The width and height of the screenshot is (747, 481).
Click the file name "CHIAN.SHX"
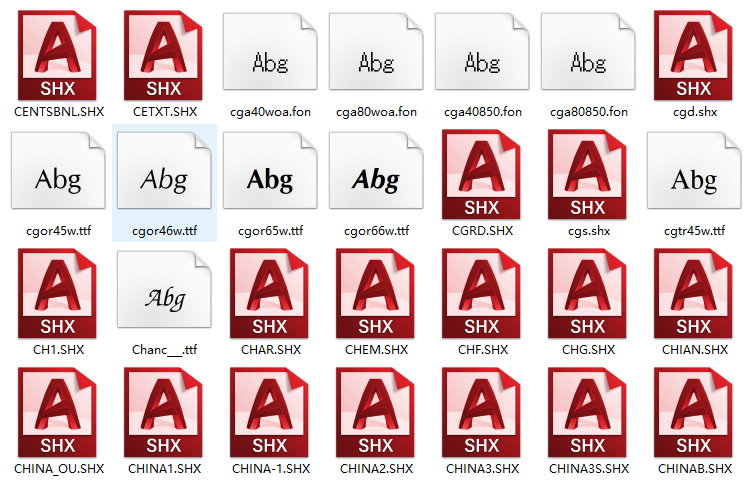point(695,350)
